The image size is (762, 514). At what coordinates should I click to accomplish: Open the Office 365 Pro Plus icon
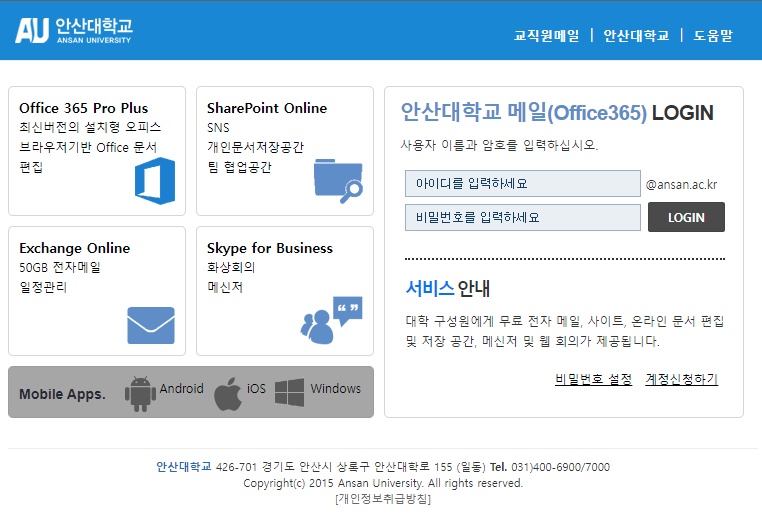coord(155,181)
